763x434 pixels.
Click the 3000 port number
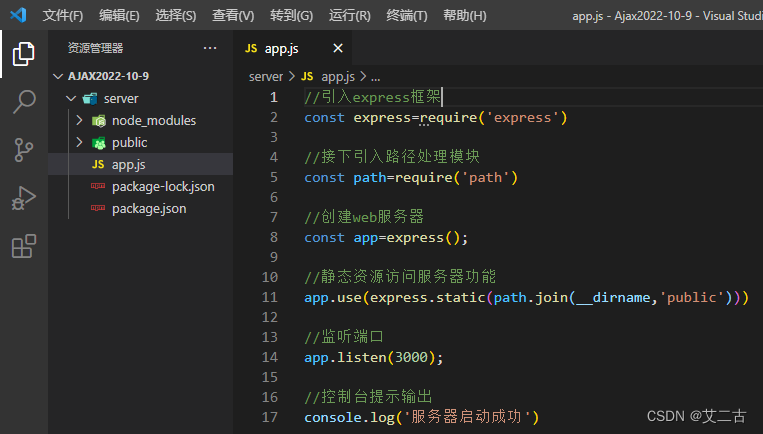[411, 357]
